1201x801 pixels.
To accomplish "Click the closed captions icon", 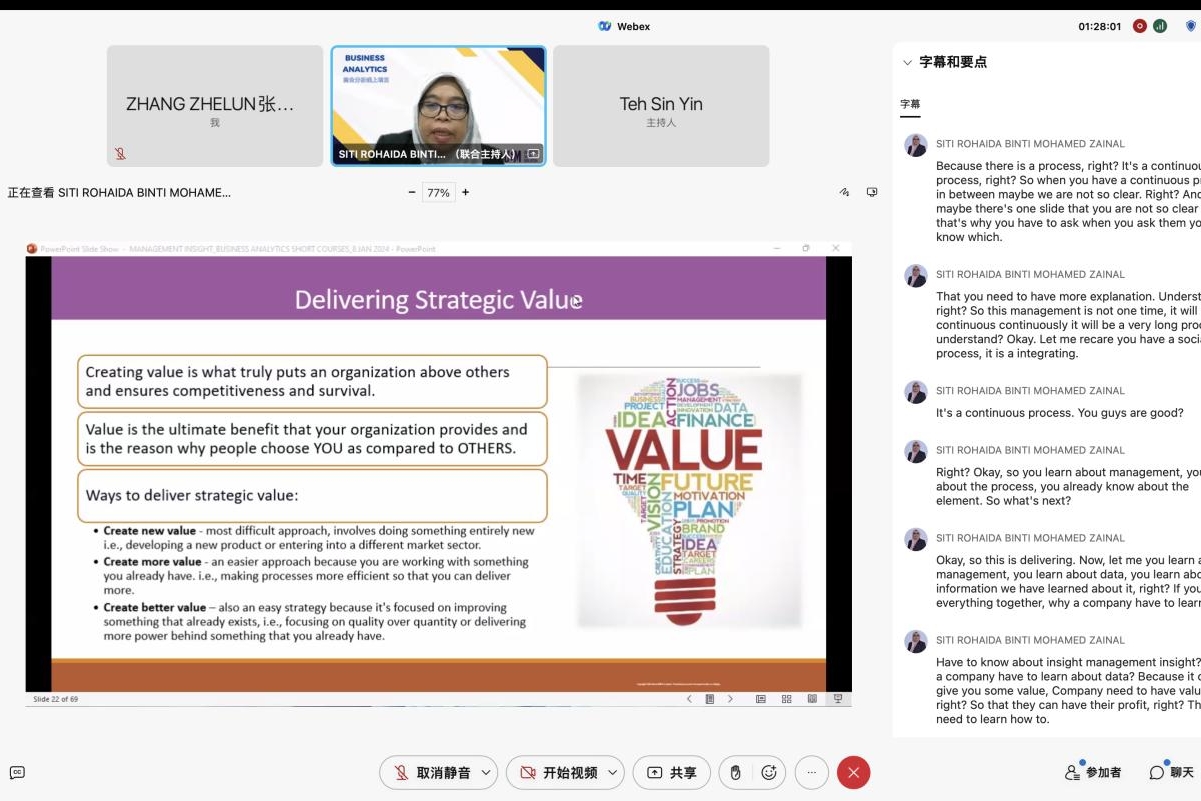I will click(17, 772).
